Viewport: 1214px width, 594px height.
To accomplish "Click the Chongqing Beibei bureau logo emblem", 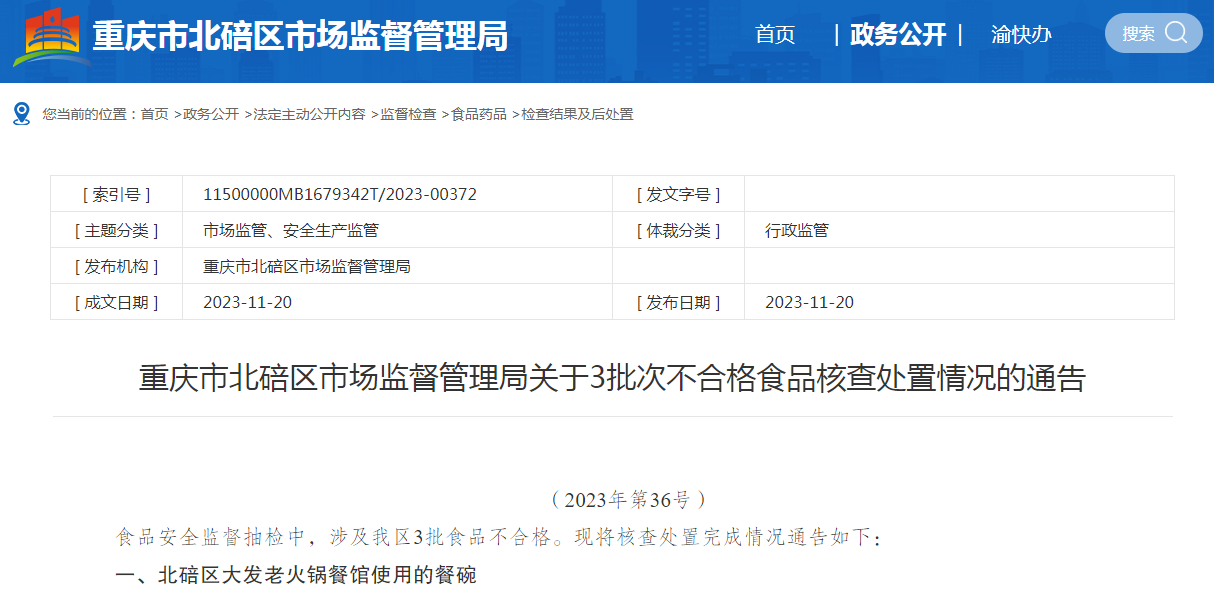I will (51, 36).
